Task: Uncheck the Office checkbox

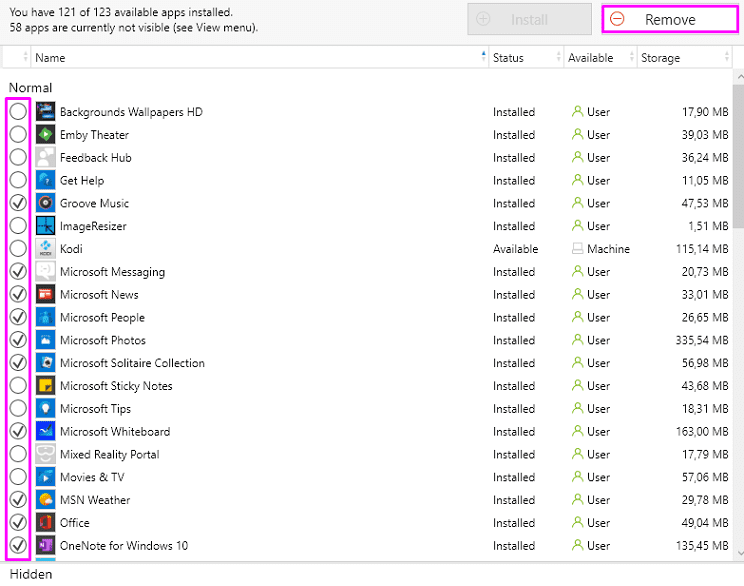Action: click(x=18, y=522)
